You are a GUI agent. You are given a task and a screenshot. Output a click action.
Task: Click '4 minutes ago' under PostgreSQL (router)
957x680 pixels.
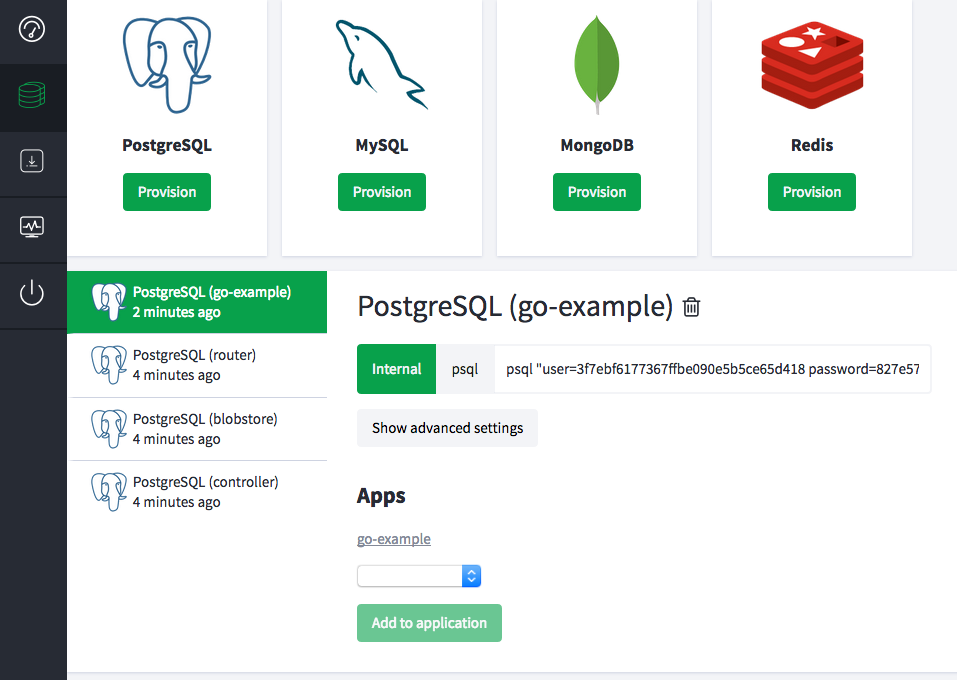[176, 375]
